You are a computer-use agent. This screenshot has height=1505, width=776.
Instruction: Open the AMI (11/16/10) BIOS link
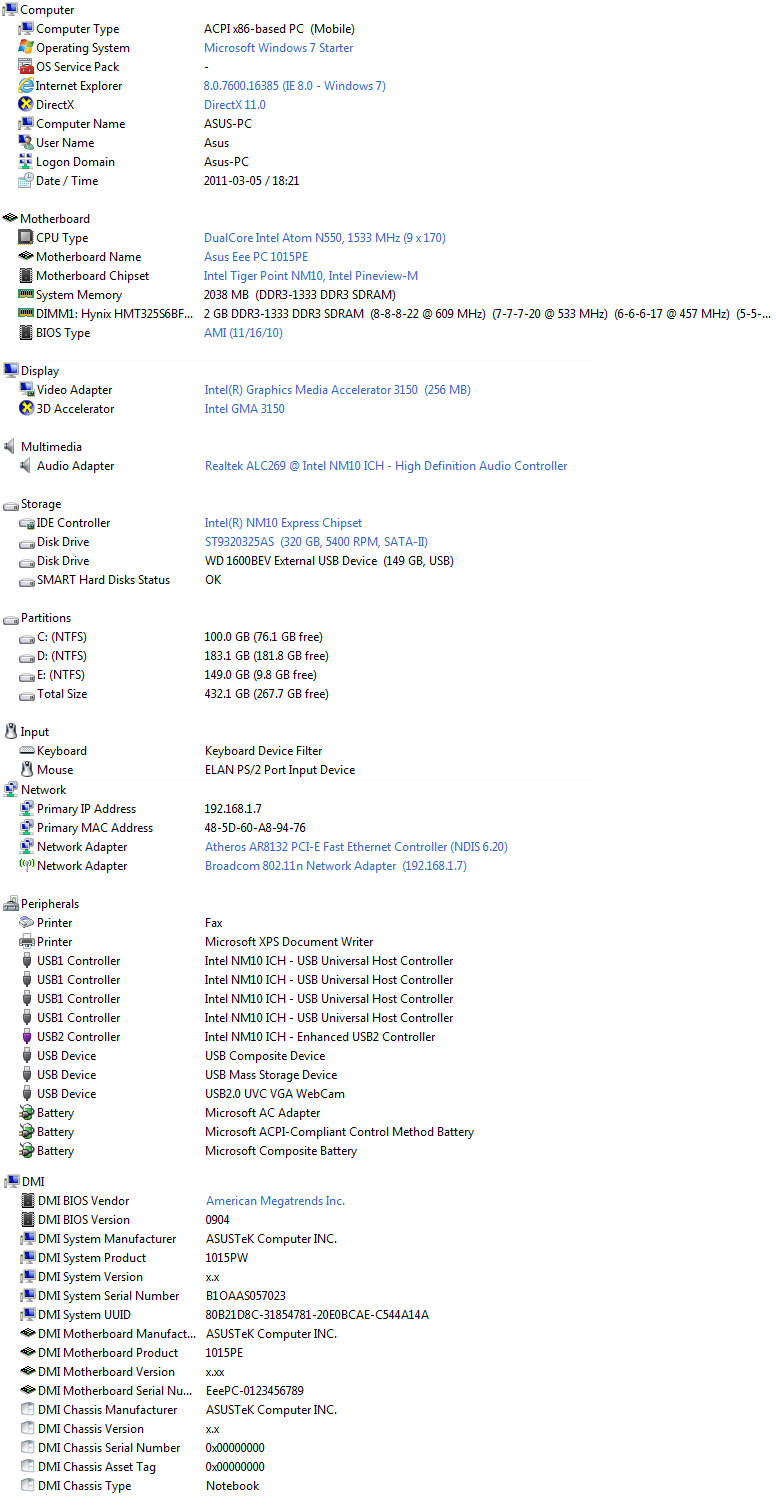243,332
